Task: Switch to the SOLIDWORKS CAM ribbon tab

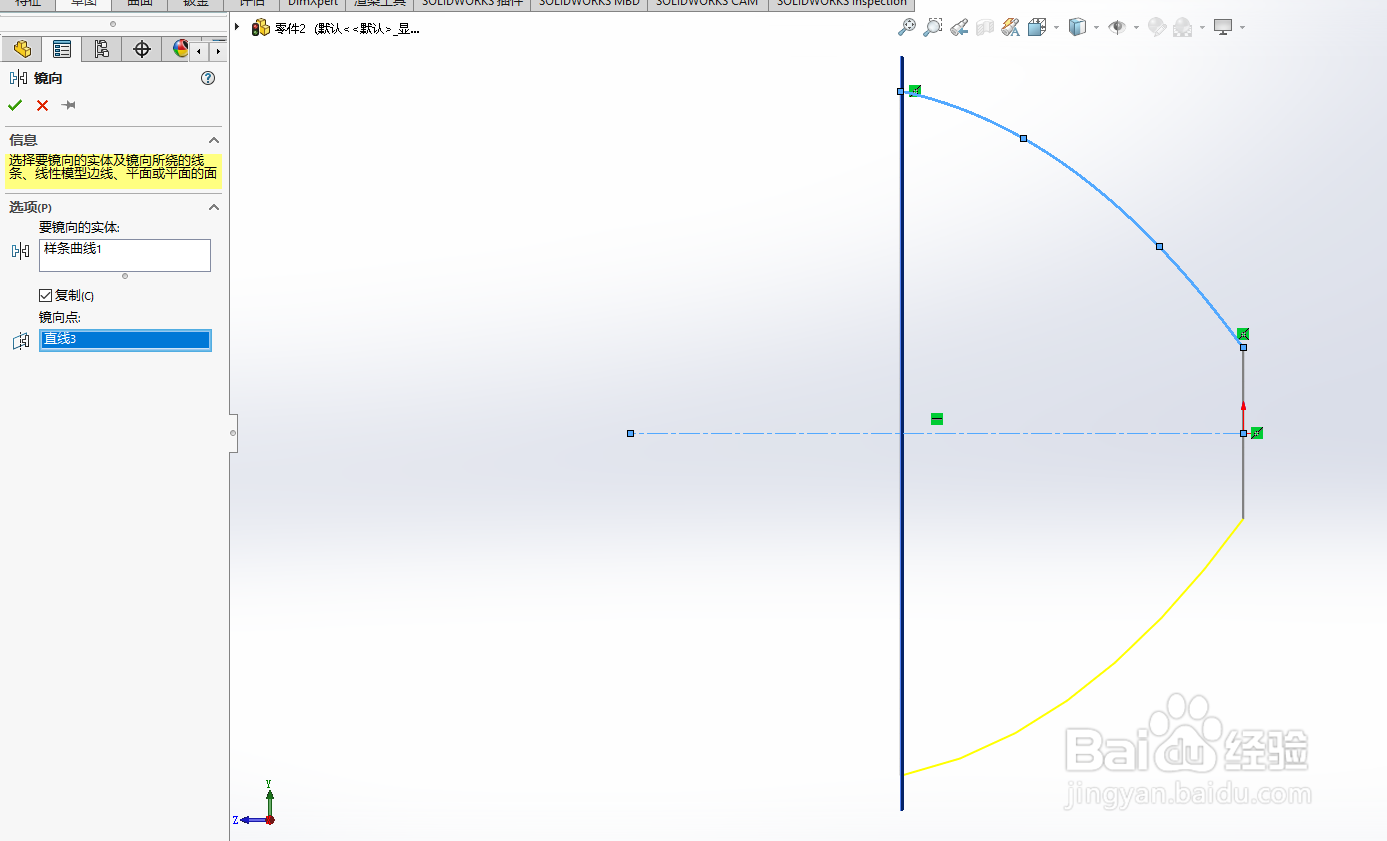Action: pyautogui.click(x=707, y=4)
